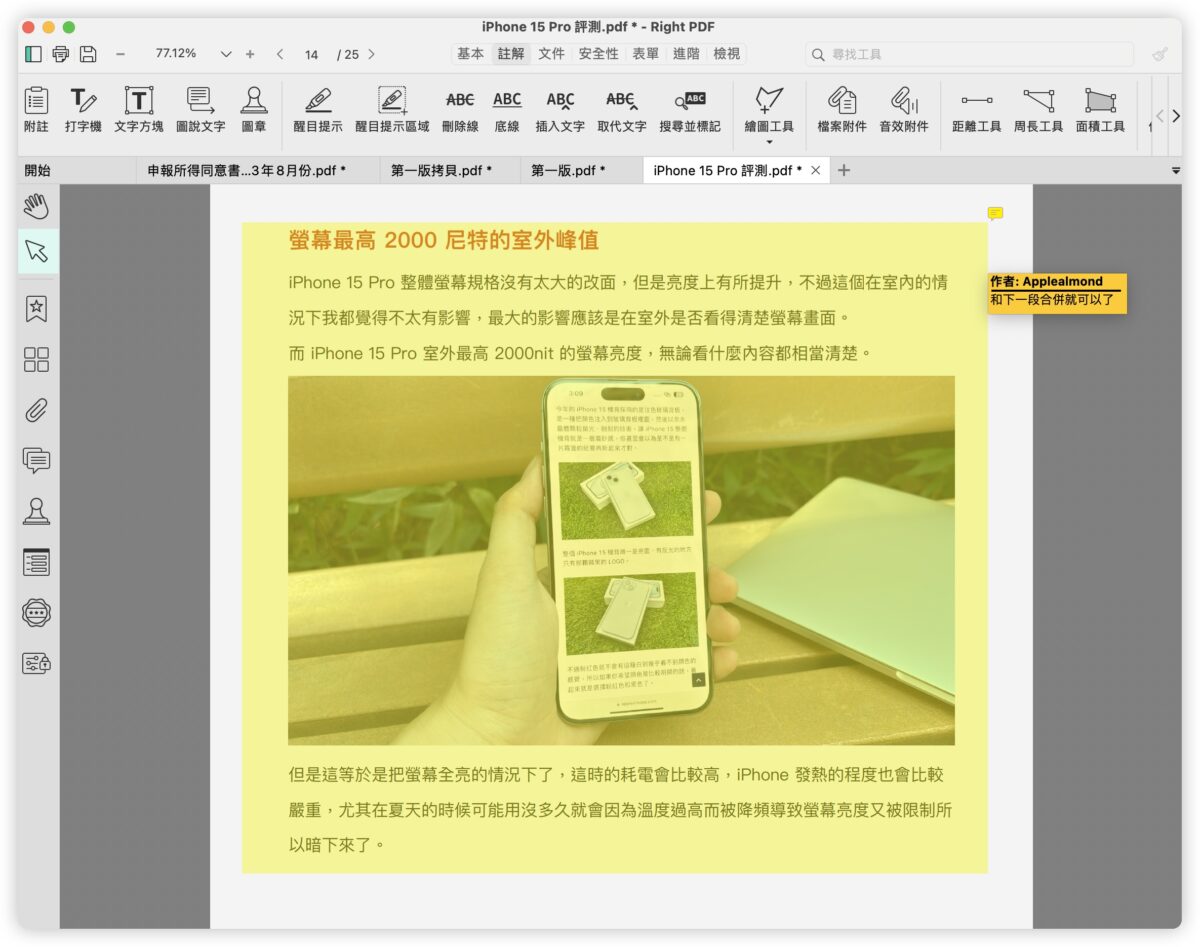The width and height of the screenshot is (1200, 947).
Task: Click the save floppy-disk icon
Action: (x=88, y=54)
